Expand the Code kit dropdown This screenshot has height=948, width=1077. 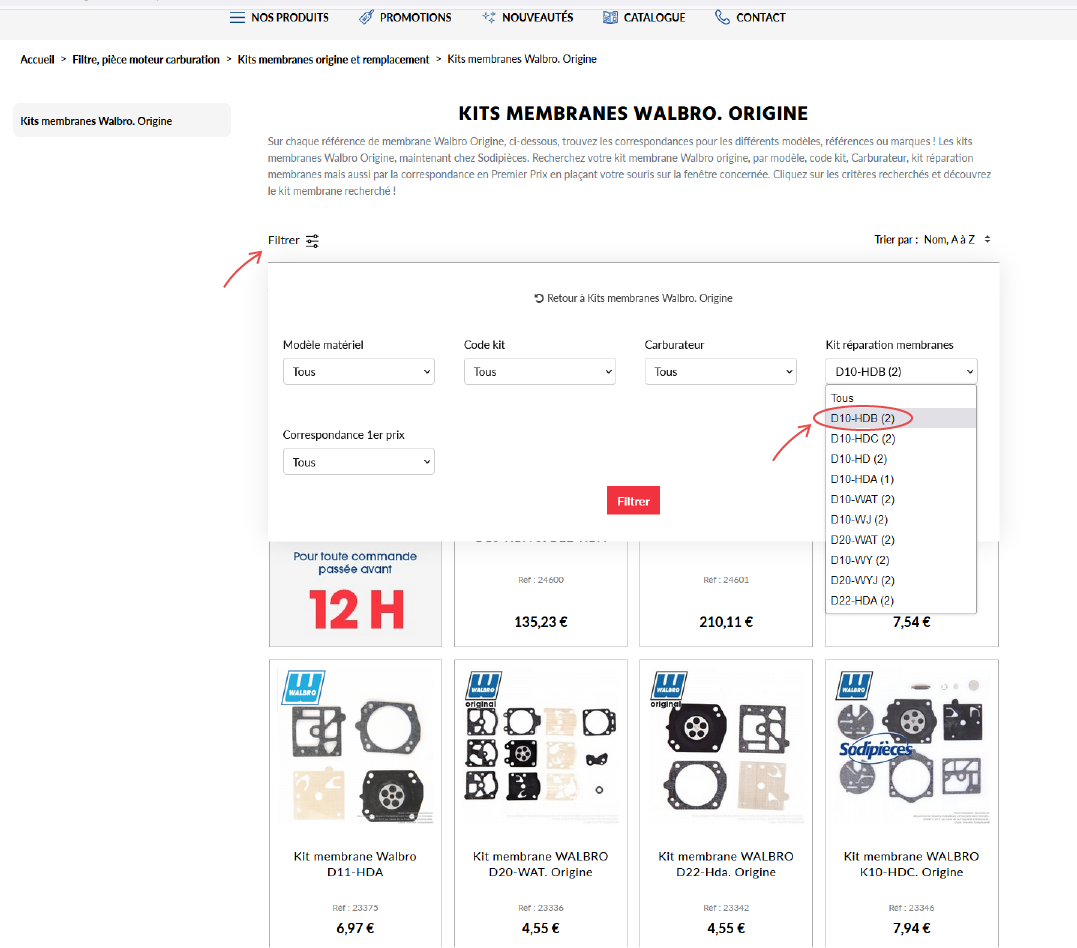point(539,372)
